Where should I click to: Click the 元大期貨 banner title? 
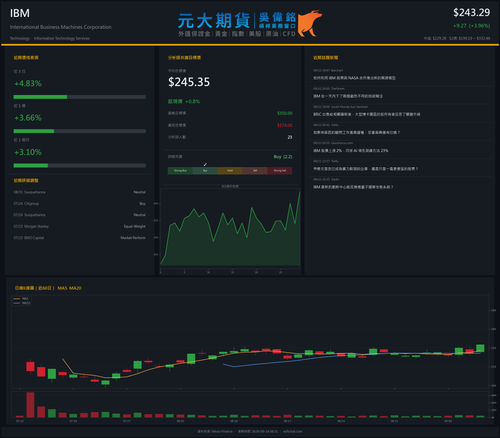click(x=214, y=20)
